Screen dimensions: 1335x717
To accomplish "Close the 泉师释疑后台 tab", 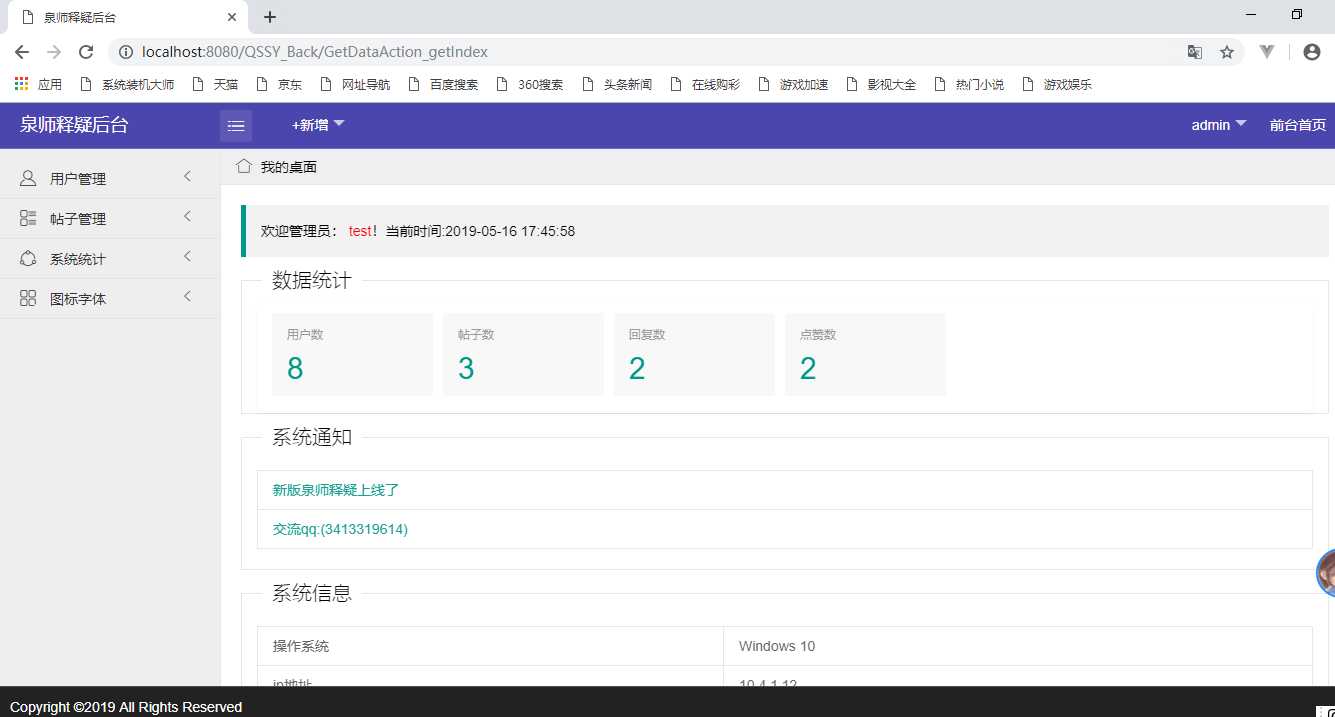I will point(232,17).
